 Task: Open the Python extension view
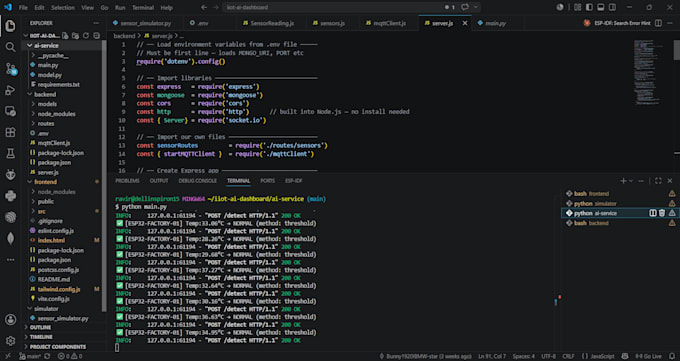pyautogui.click(x=10, y=196)
